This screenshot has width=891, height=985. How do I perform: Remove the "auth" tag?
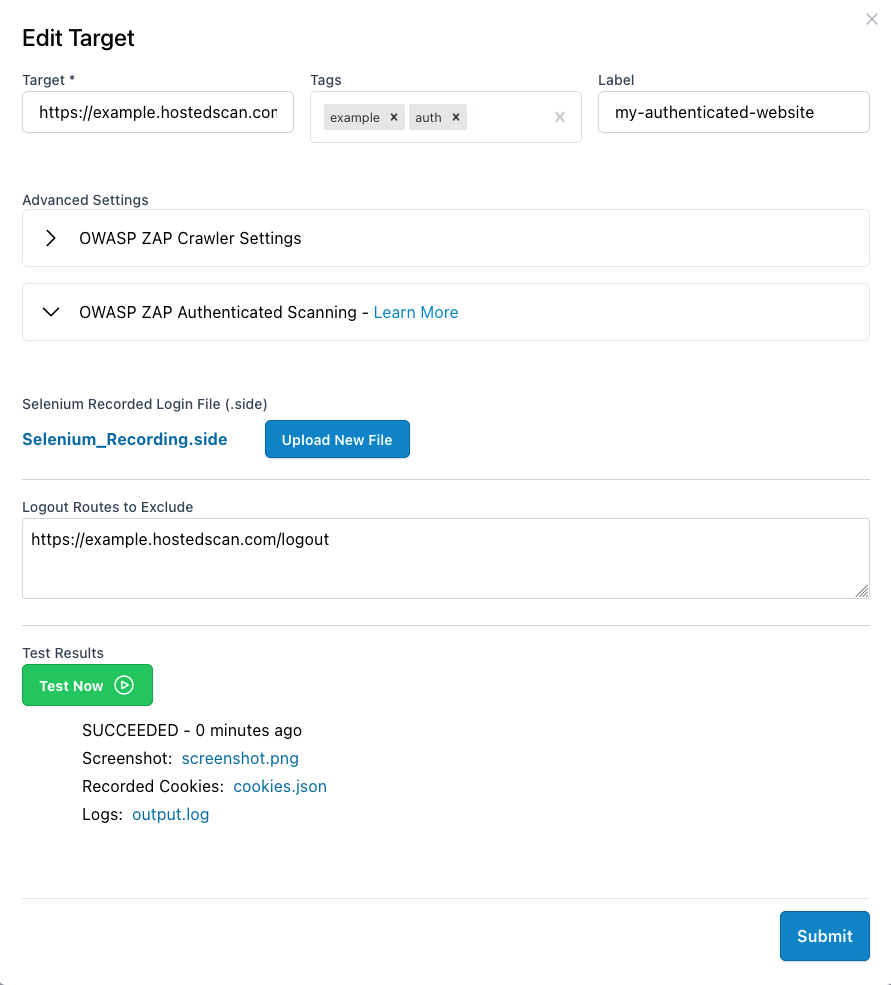[455, 117]
